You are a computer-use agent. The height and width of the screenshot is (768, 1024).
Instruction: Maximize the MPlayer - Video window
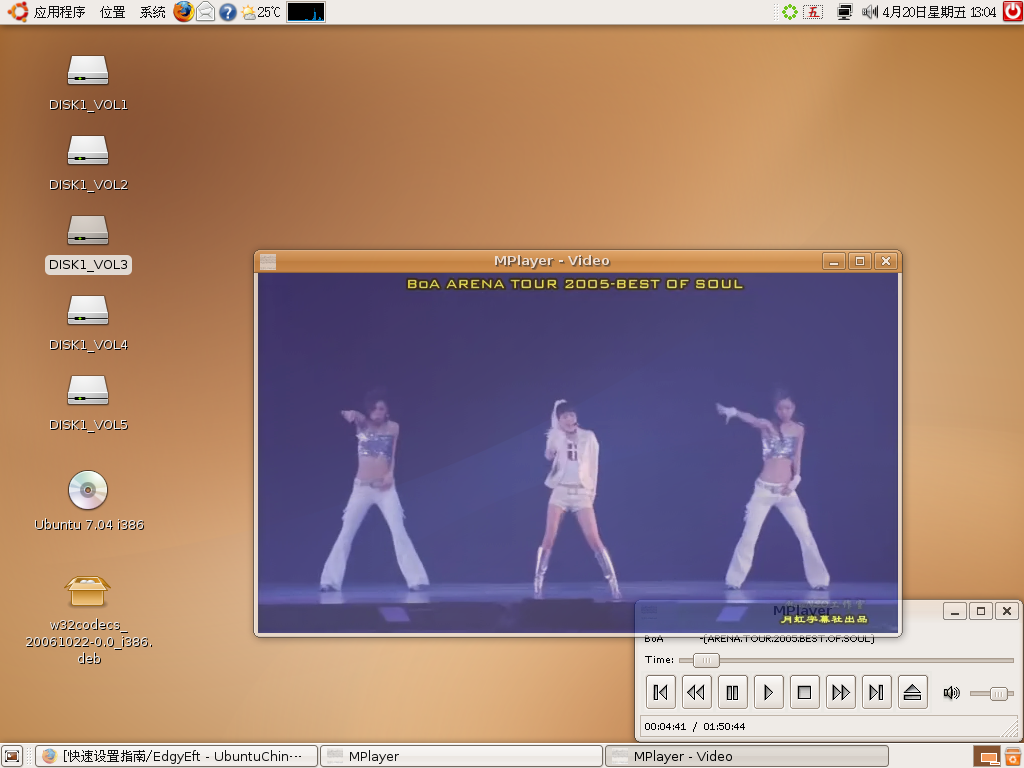pos(860,261)
